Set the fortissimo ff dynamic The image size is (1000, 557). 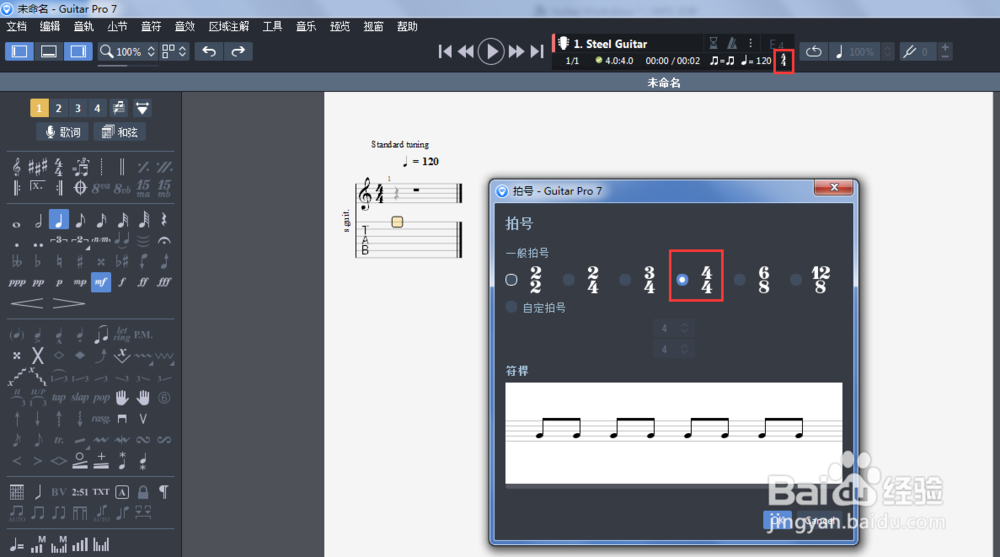point(143,282)
